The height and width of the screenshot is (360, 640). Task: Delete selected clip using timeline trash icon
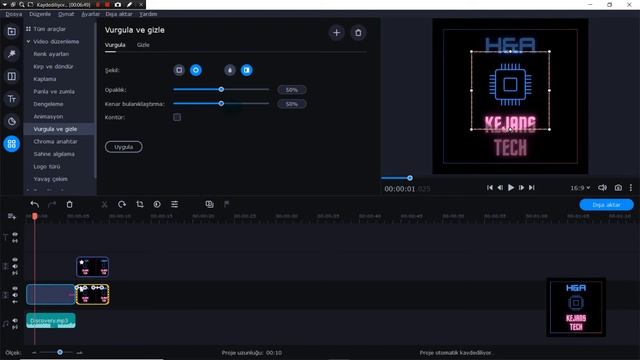click(69, 204)
